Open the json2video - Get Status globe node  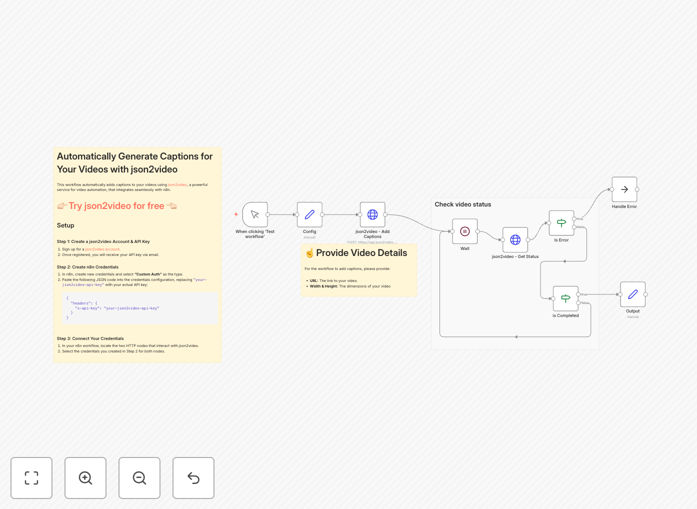[515, 240]
